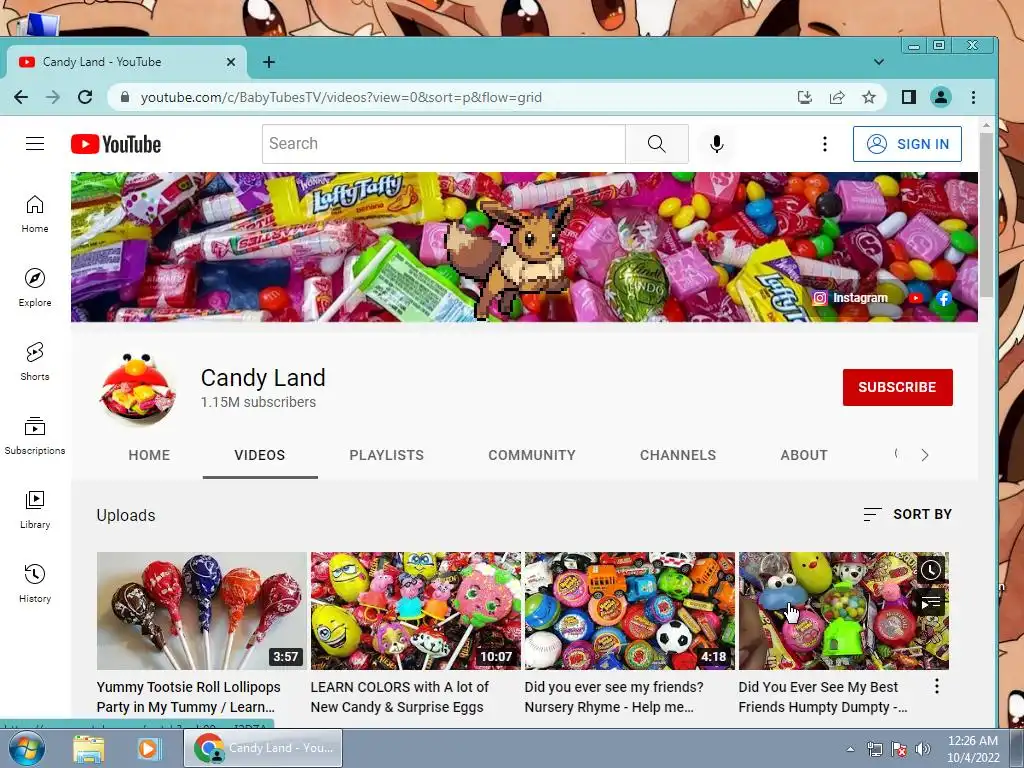Screen dimensions: 1024x768
Task: Open LEARN COLORS Candy video title
Action: click(x=400, y=697)
